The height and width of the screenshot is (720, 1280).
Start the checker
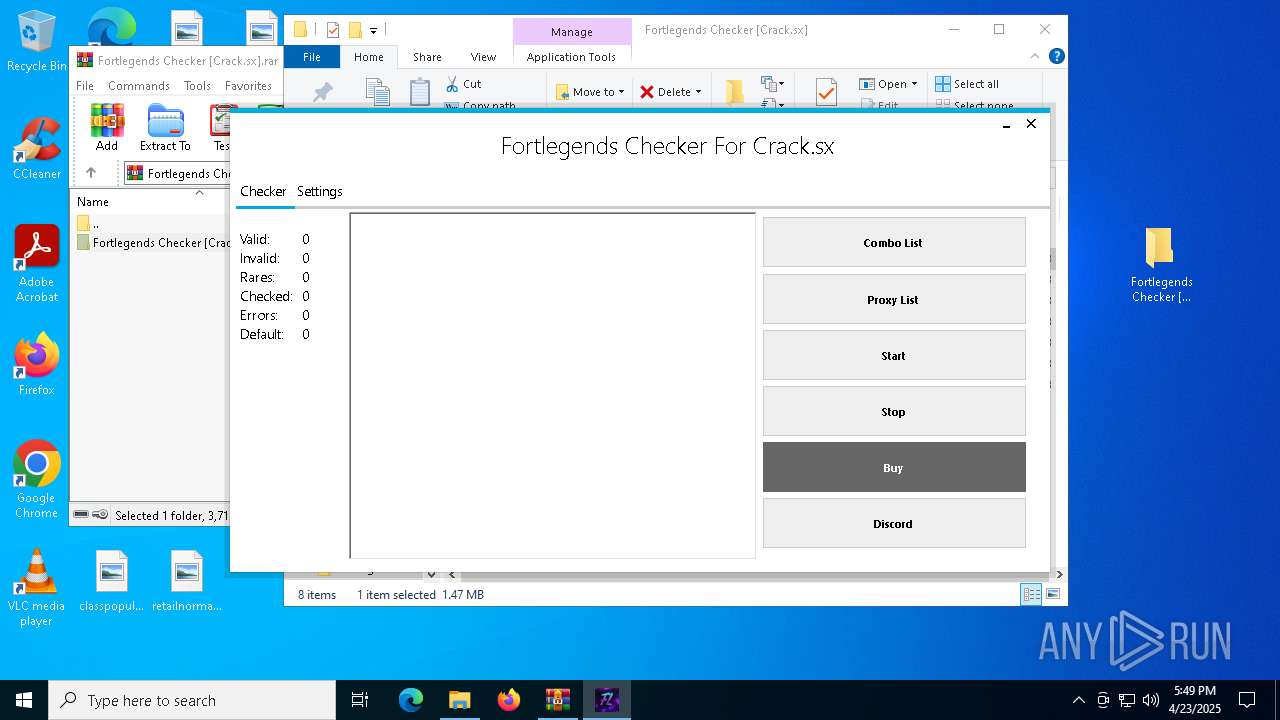[x=894, y=355]
